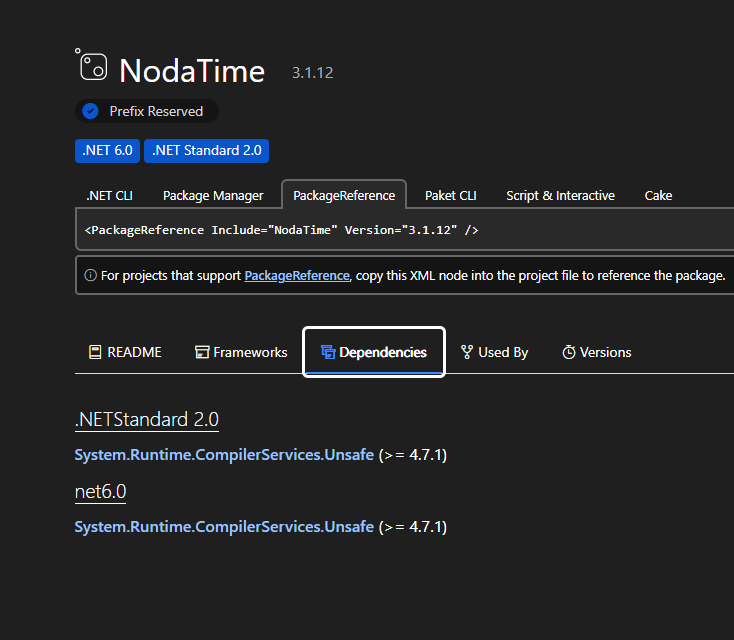The height and width of the screenshot is (640, 734).
Task: Open System.Runtime.CompilerServices.Unsafe link under net6.0
Action: pos(224,527)
